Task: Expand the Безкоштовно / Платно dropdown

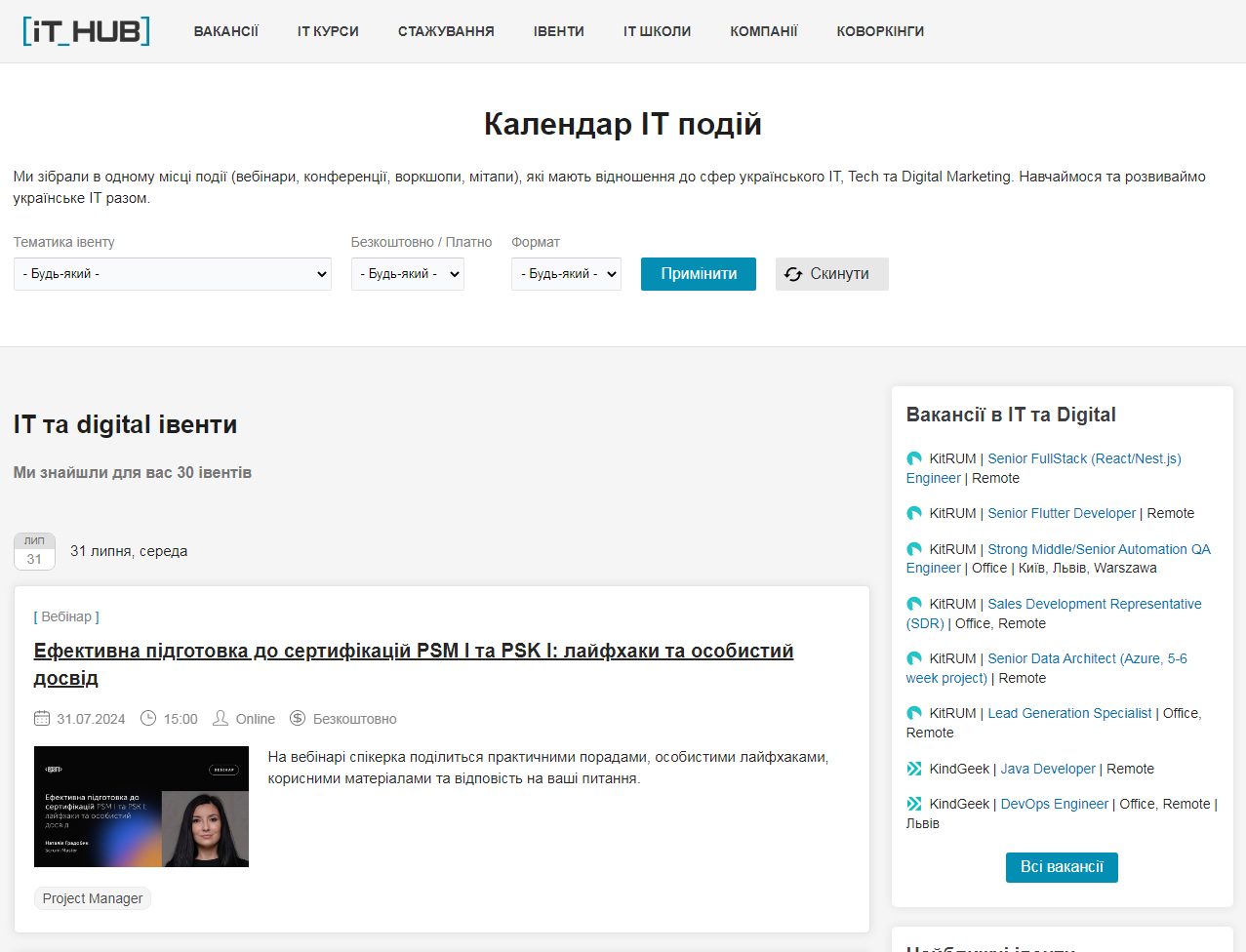Action: [x=408, y=274]
